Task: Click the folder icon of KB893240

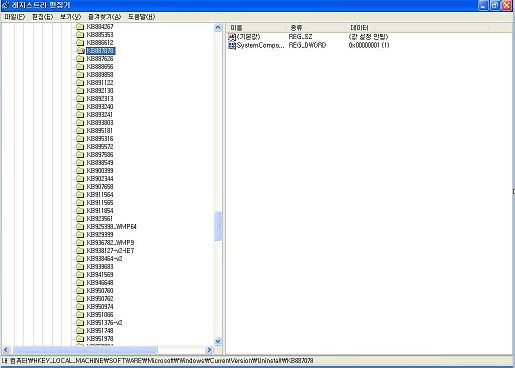Action: pyautogui.click(x=80, y=107)
